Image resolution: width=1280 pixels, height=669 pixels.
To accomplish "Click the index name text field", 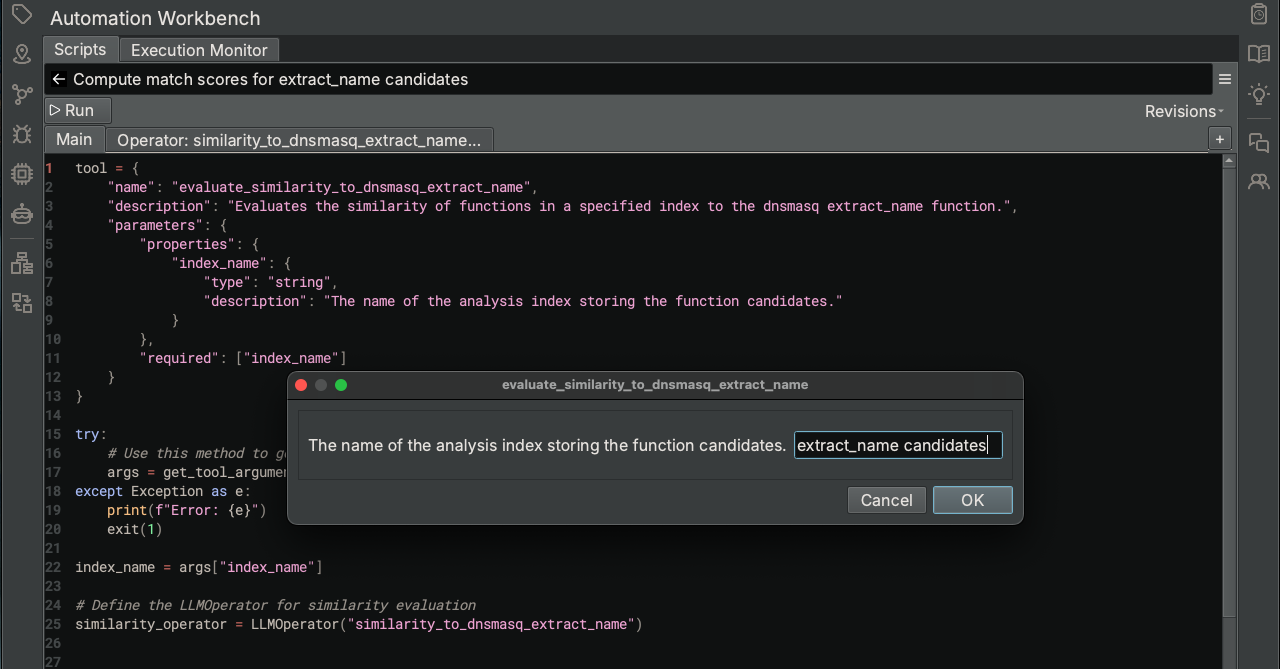I will pos(897,445).
